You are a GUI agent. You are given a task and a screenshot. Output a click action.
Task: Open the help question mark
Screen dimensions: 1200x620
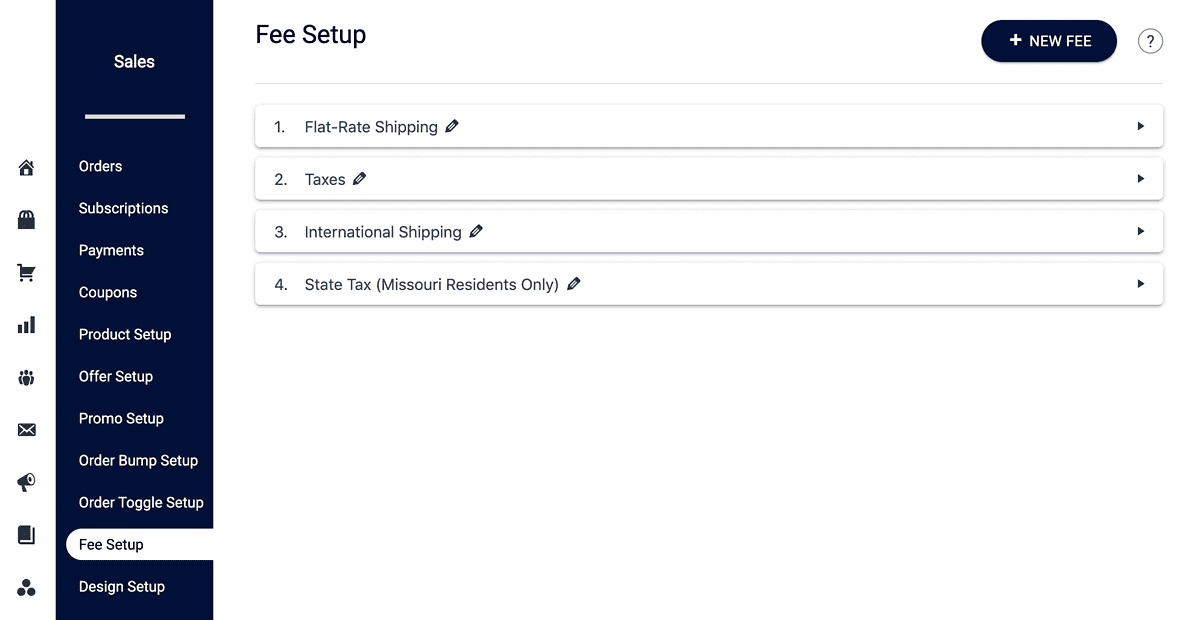tap(1150, 41)
